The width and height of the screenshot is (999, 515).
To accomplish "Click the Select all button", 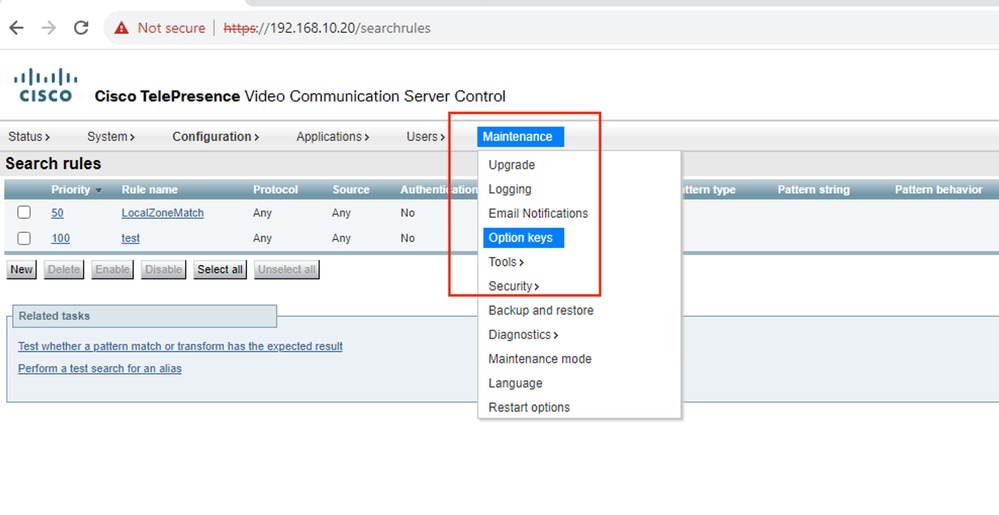I will coord(220,270).
